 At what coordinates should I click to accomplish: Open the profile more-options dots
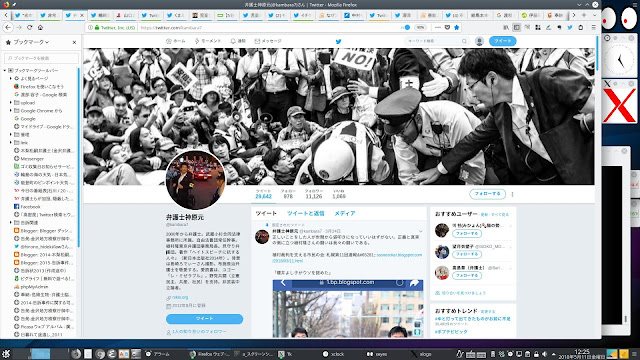[512, 194]
